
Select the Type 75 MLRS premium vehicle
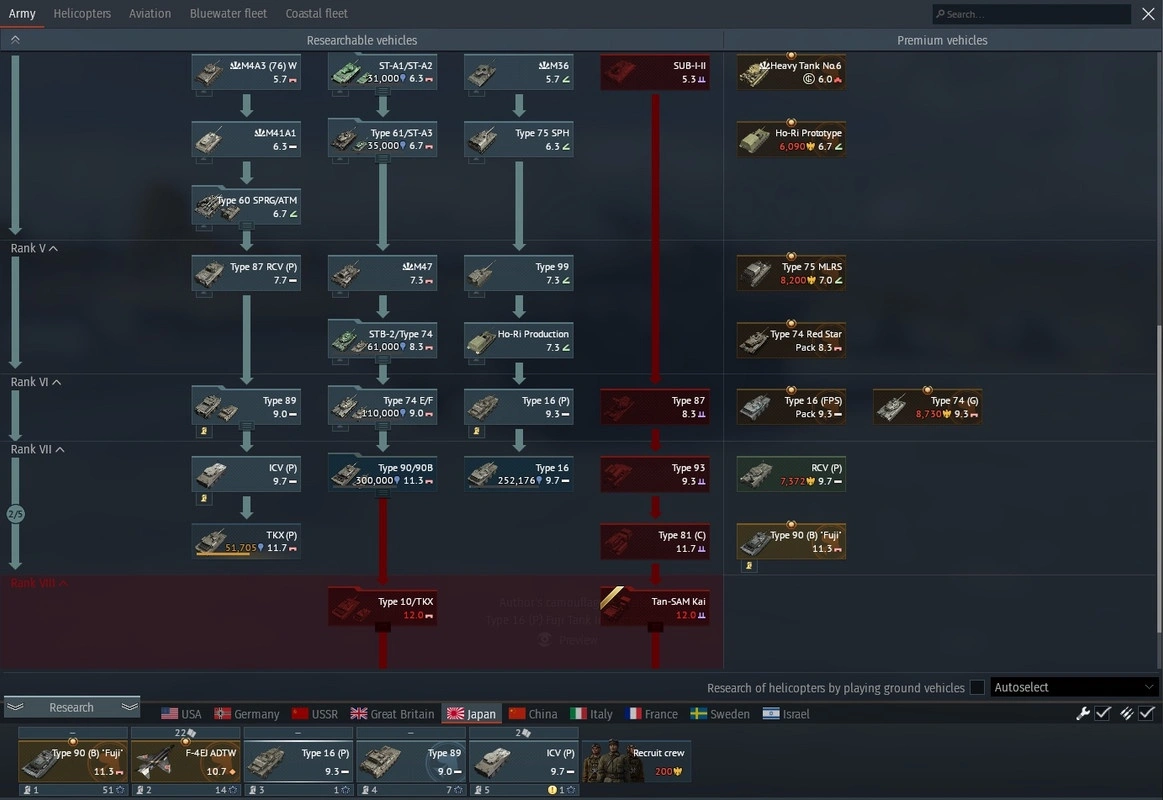click(x=791, y=273)
